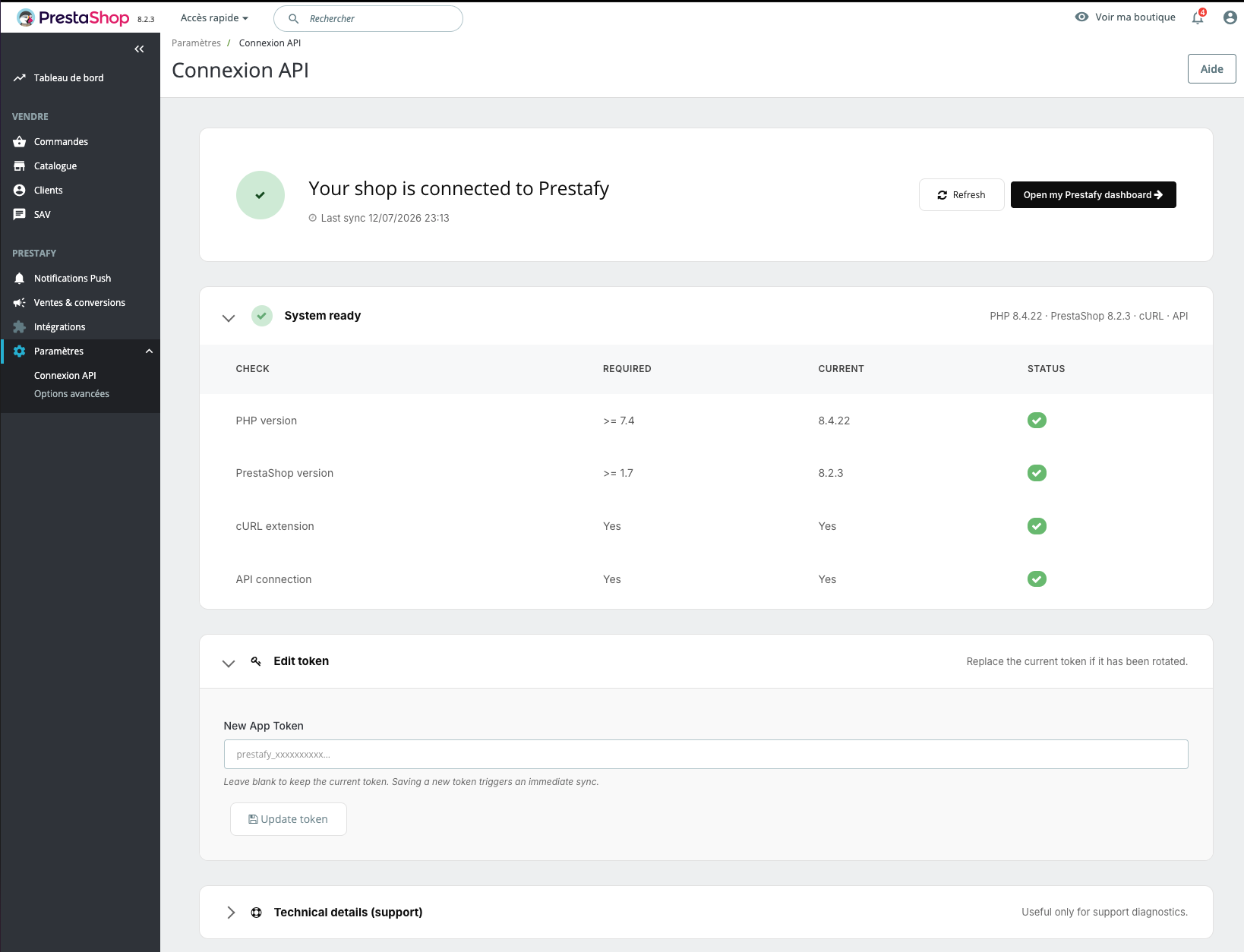Click the Tableau de bord trend icon

[20, 77]
